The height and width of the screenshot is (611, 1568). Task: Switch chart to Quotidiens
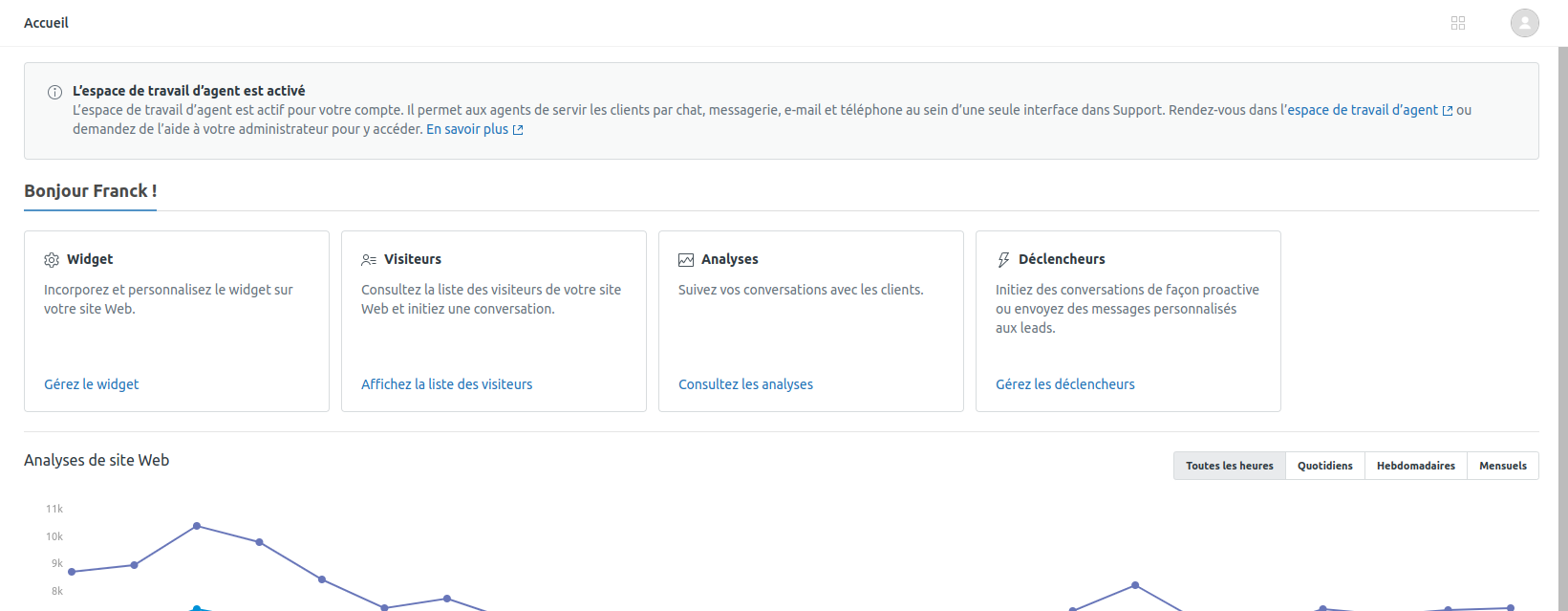(1324, 466)
